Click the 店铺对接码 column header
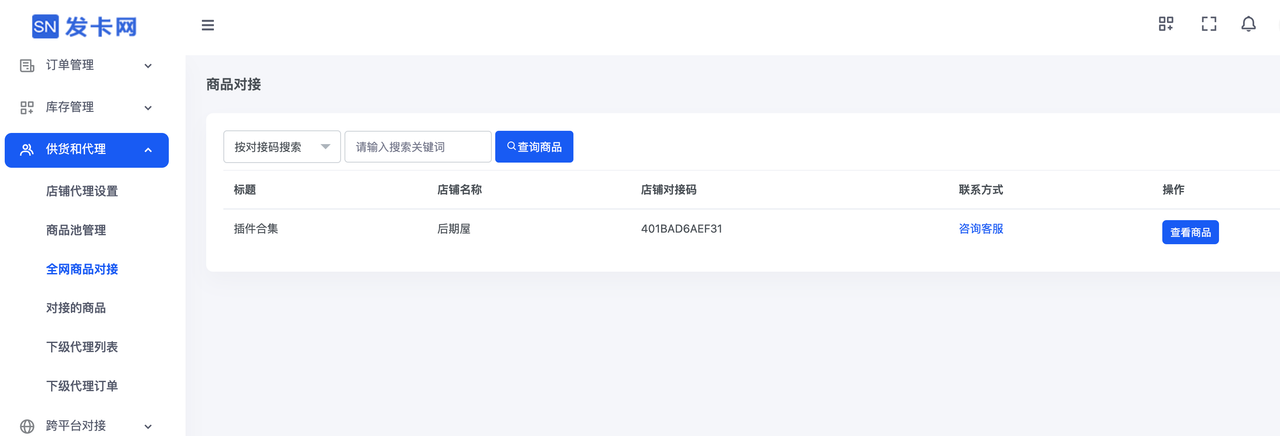 coord(669,190)
